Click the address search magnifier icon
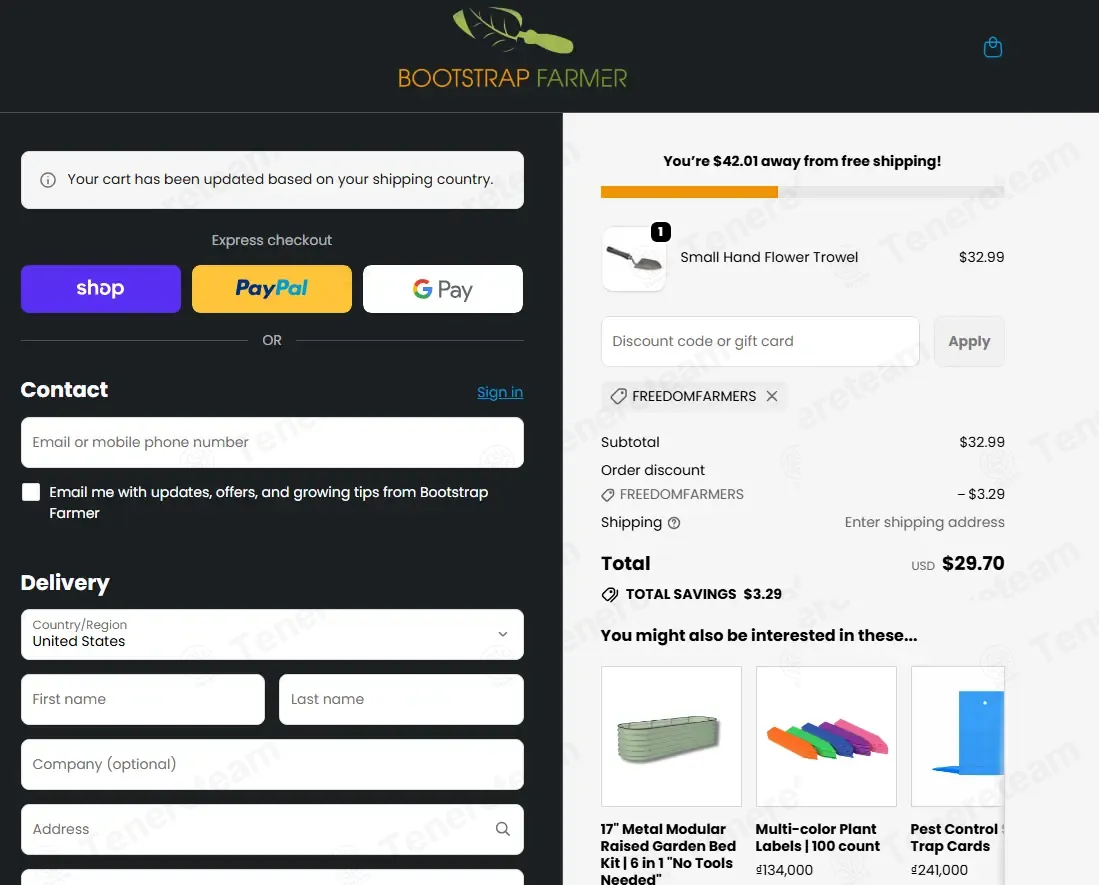 click(502, 829)
